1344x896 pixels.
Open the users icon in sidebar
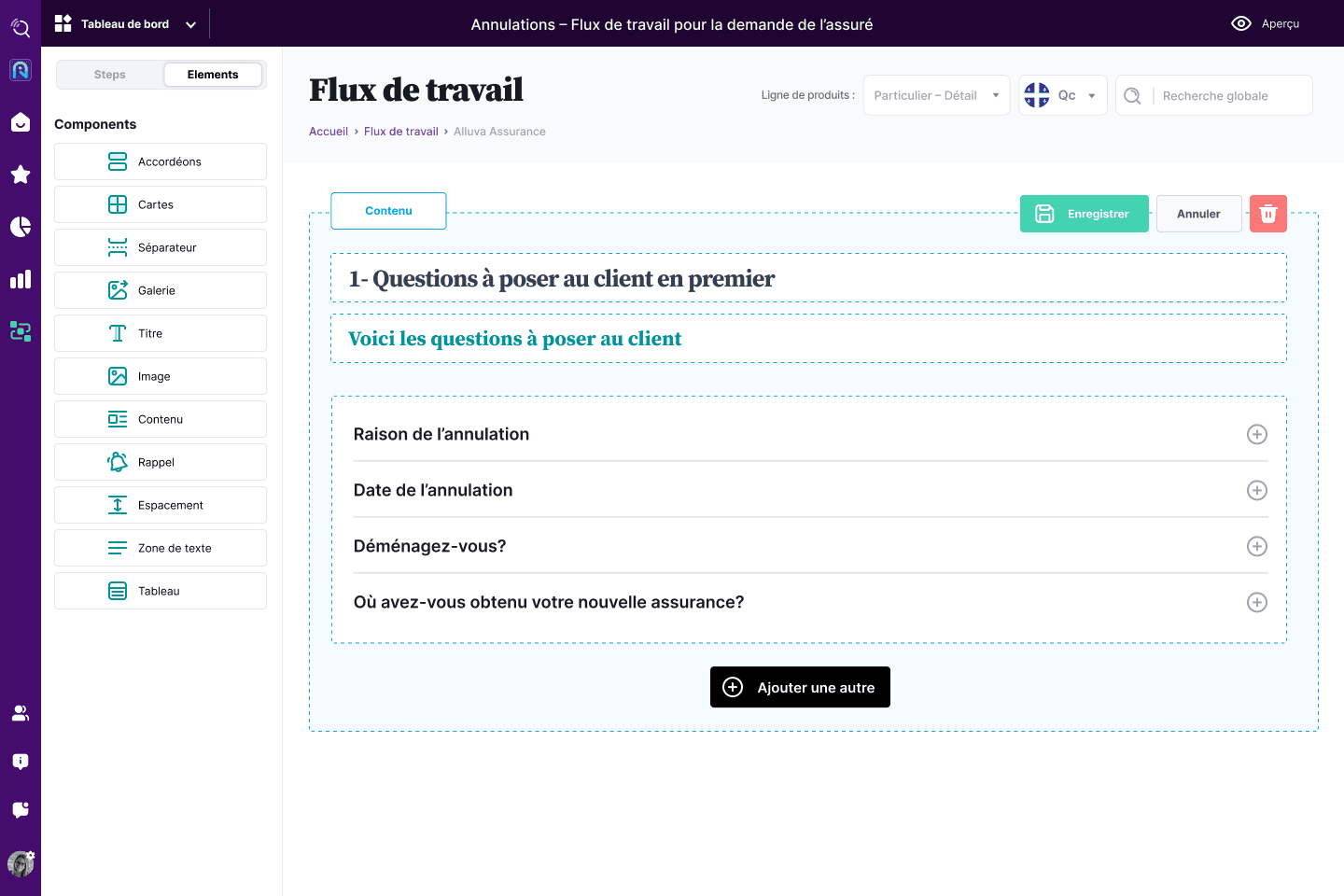(21, 713)
